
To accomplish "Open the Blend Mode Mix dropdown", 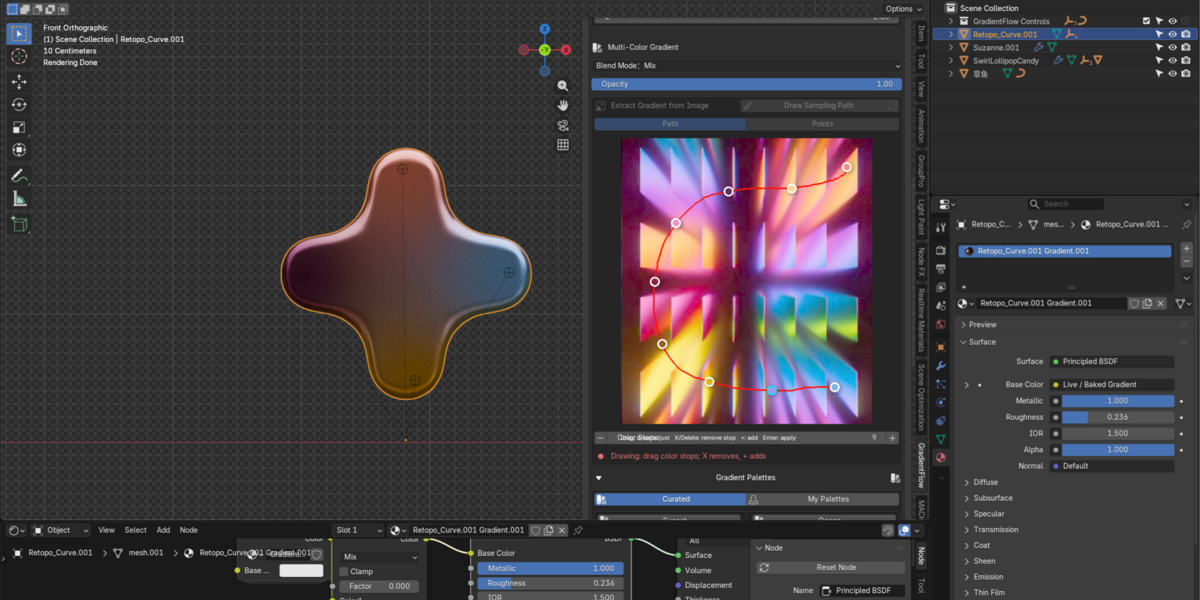I will click(x=747, y=66).
